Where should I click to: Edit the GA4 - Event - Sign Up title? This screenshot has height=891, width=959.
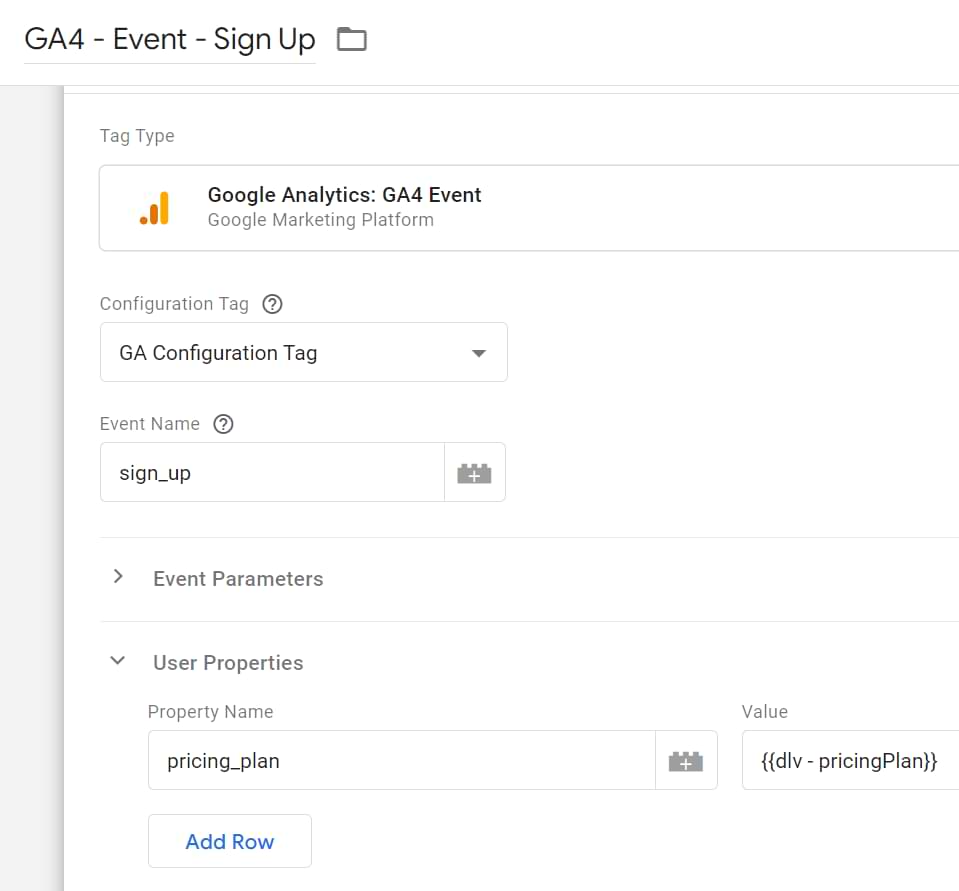pos(169,40)
